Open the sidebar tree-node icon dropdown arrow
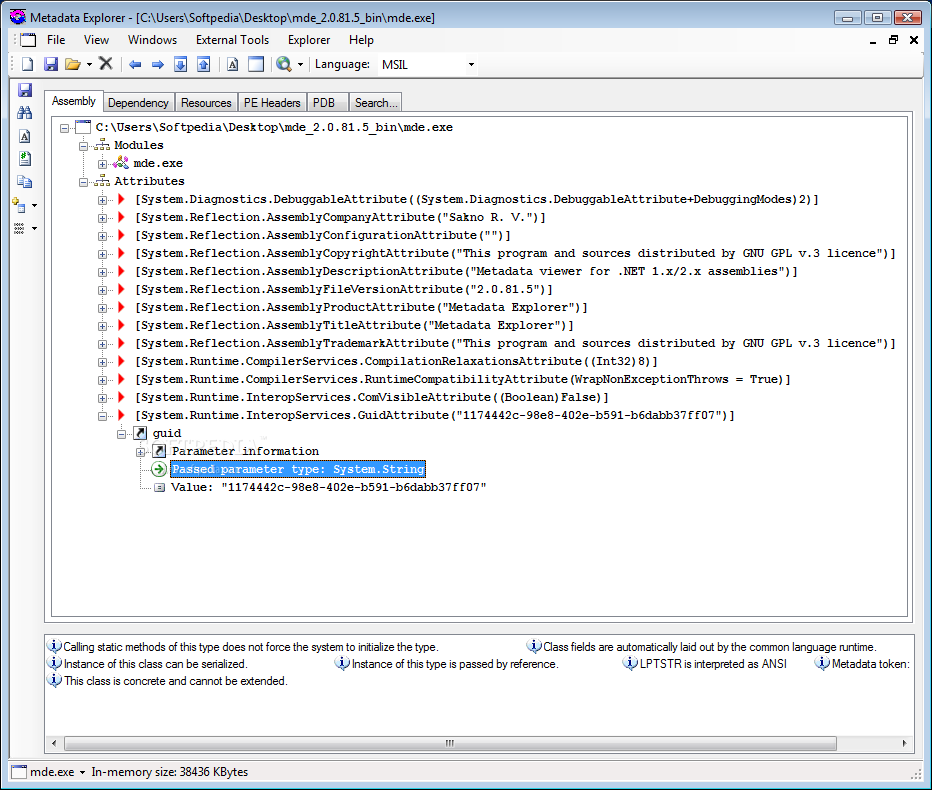The width and height of the screenshot is (932, 790). pos(34,206)
